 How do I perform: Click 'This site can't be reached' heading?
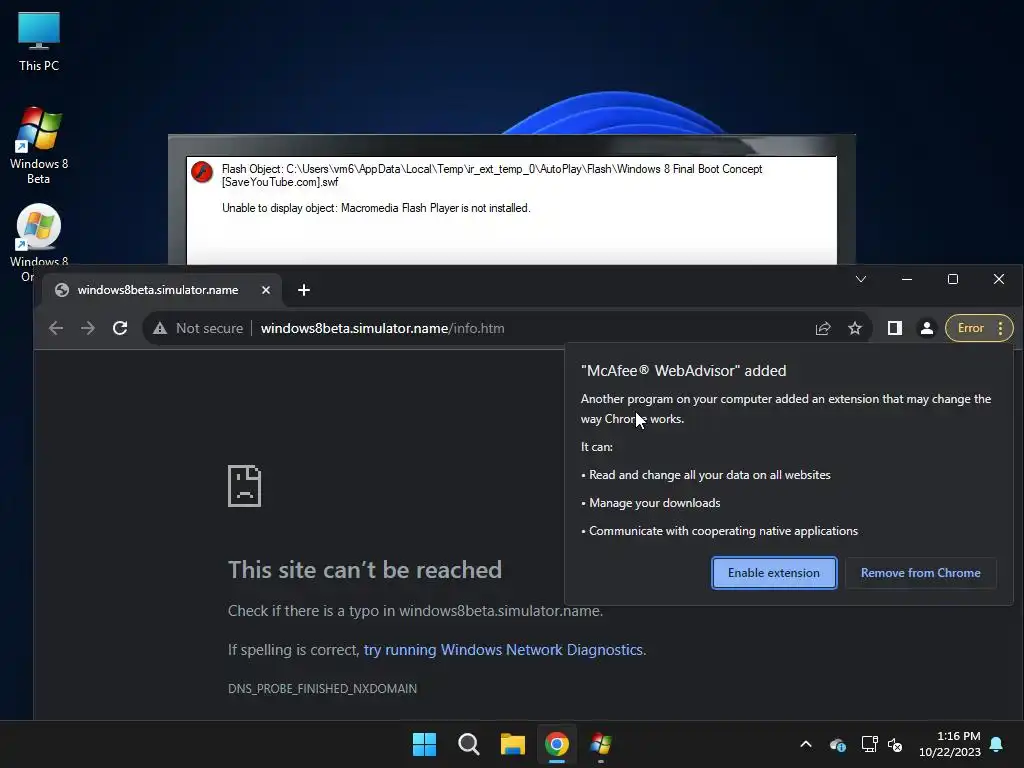pos(364,570)
